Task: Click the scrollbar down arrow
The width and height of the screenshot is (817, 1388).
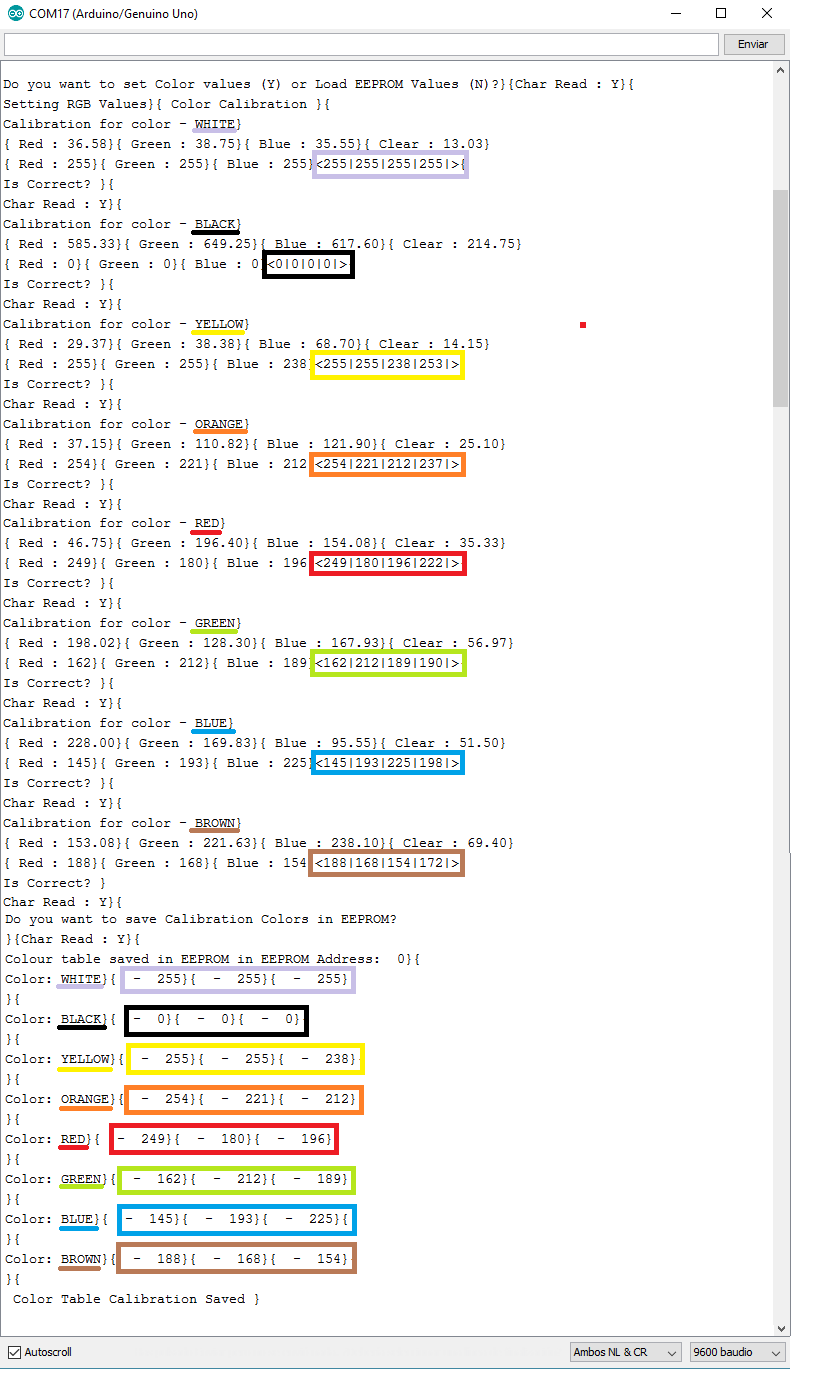Action: tap(781, 1328)
